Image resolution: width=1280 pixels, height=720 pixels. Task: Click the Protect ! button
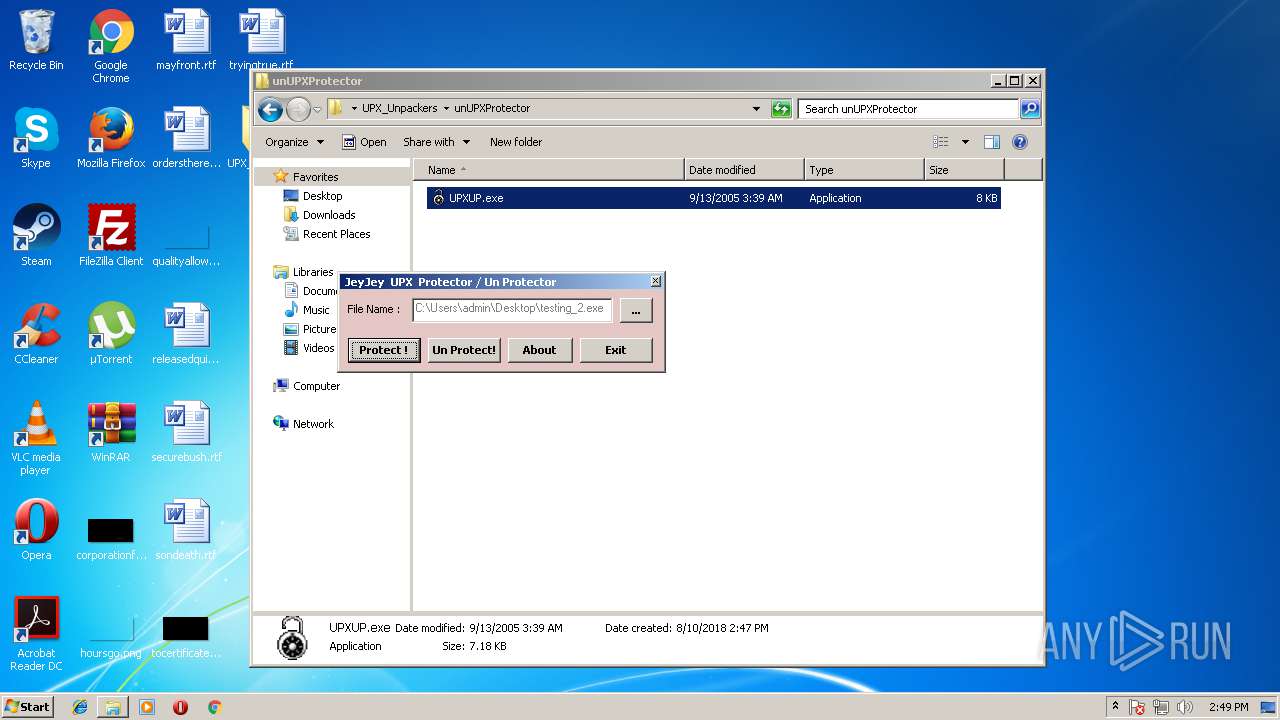tap(384, 350)
